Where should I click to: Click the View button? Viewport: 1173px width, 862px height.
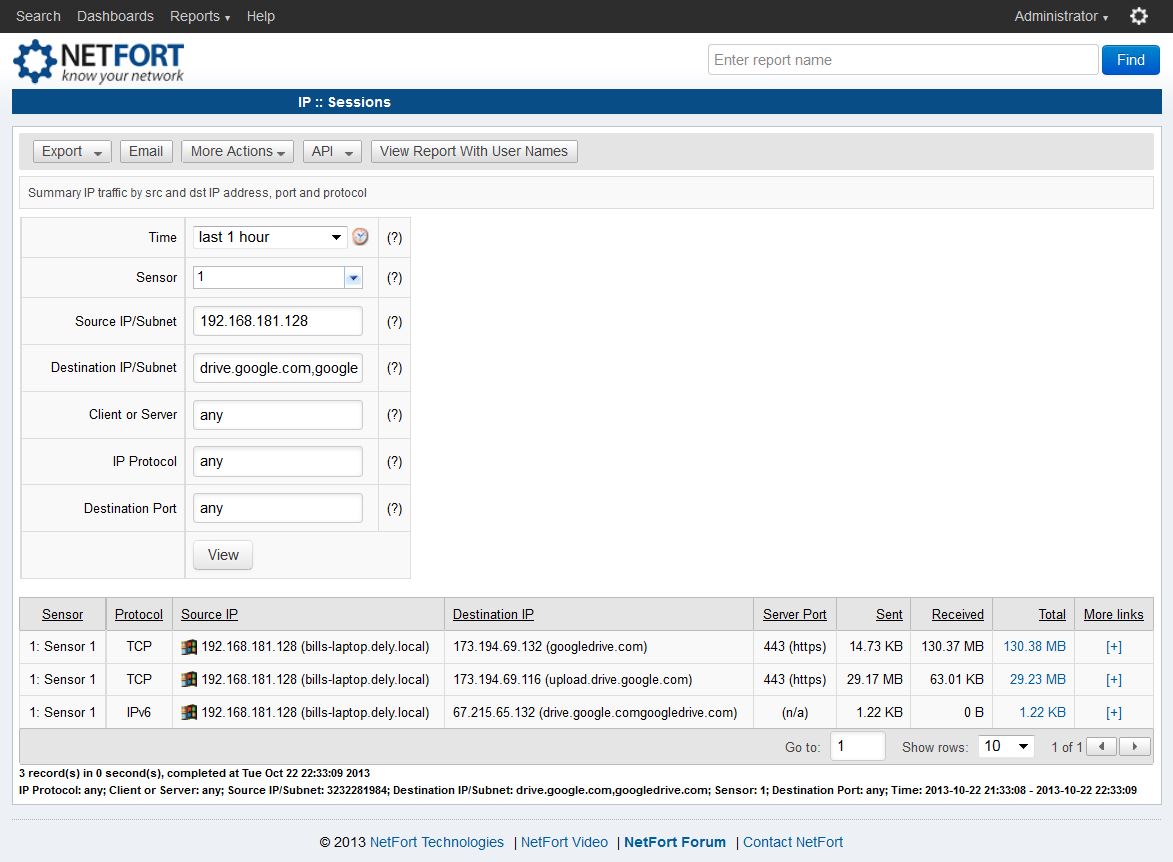click(223, 555)
